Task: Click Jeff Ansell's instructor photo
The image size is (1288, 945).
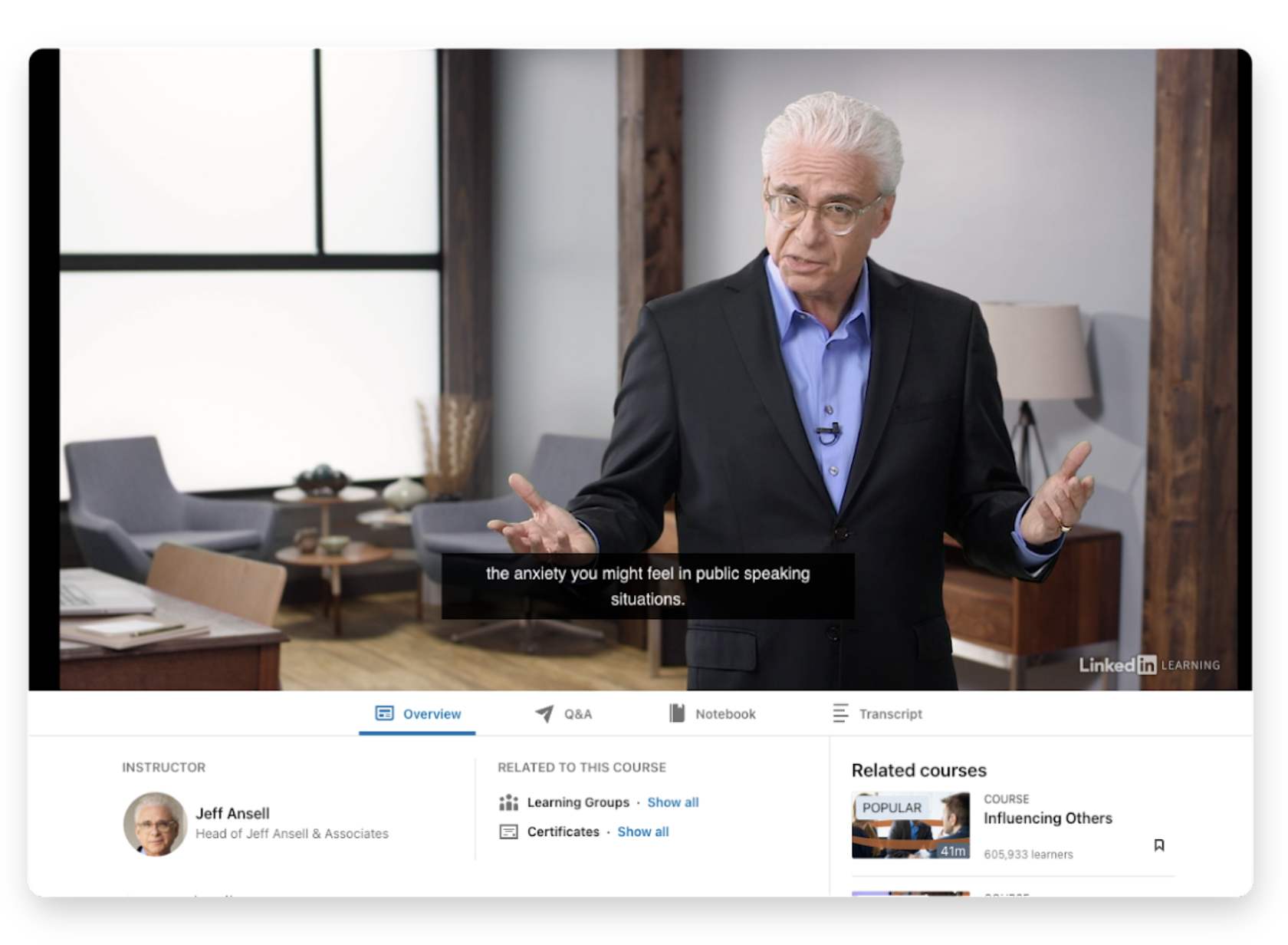Action: pyautogui.click(x=155, y=823)
